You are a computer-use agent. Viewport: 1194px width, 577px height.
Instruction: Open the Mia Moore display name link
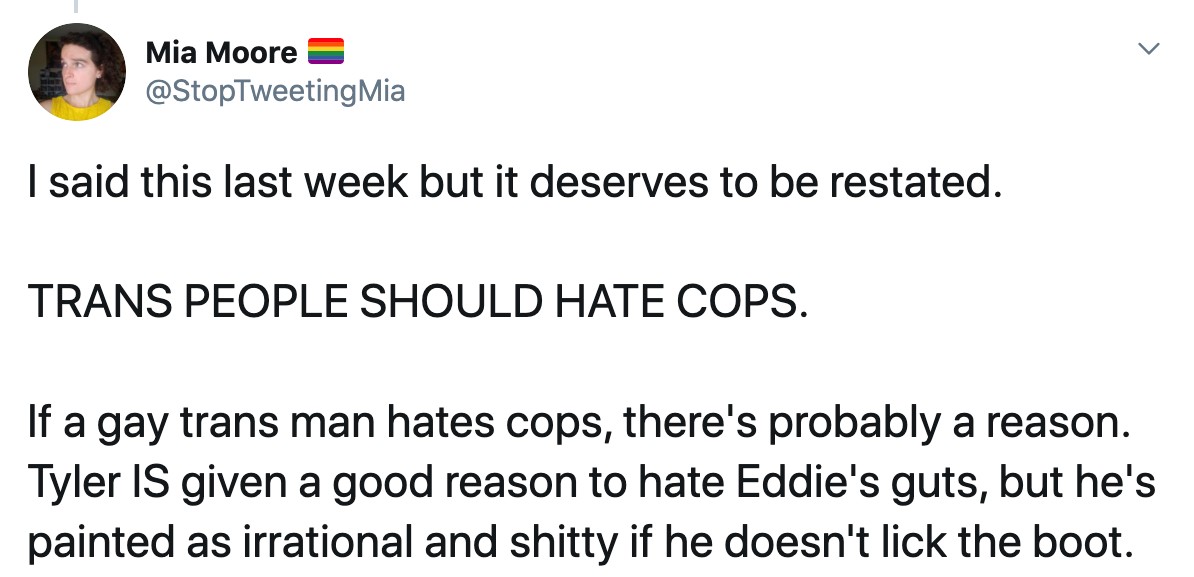221,52
